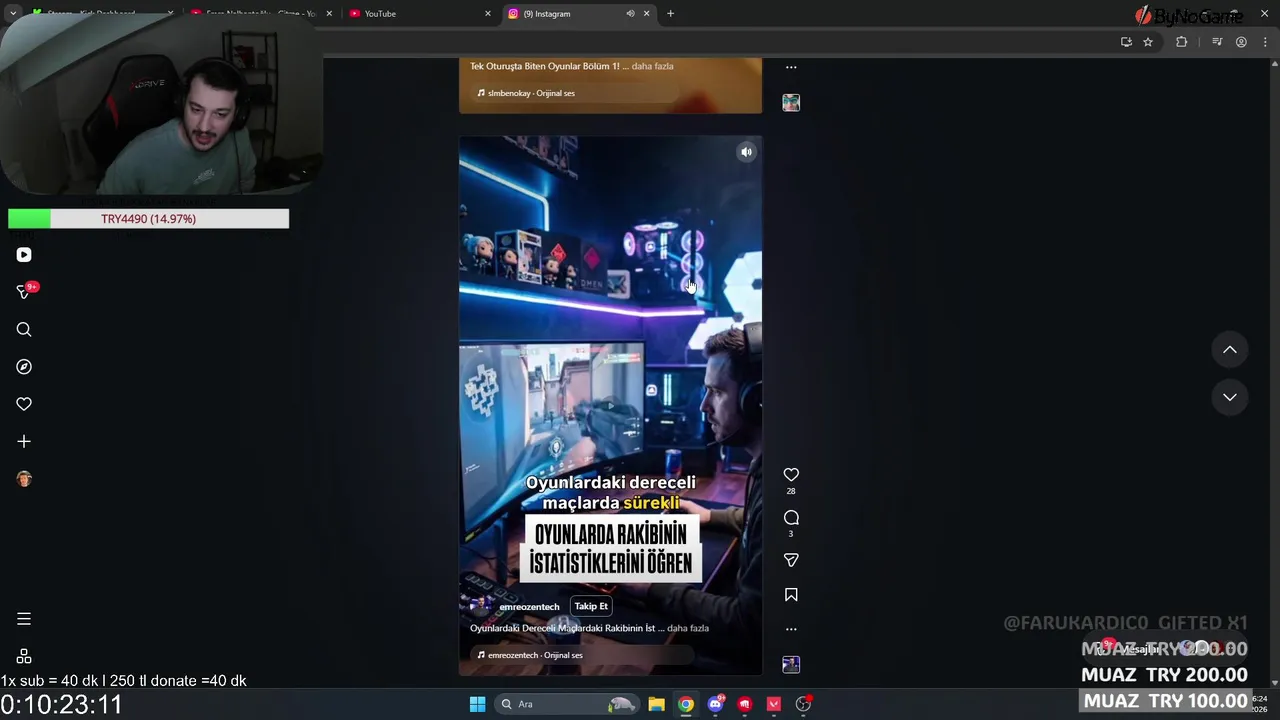This screenshot has width=1280, height=720.
Task: Save the emreozentech reel with bookmark
Action: tap(791, 595)
